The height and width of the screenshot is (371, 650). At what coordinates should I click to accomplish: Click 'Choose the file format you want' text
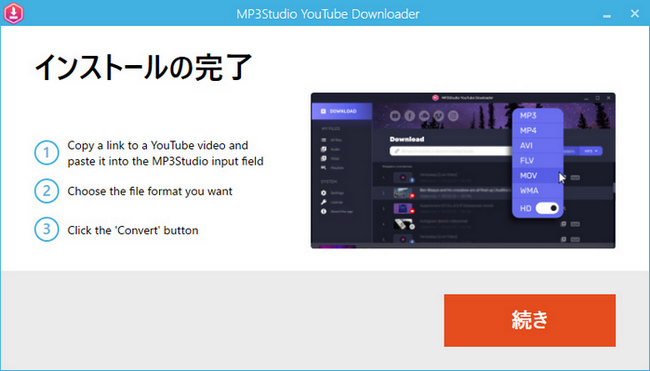(x=150, y=192)
